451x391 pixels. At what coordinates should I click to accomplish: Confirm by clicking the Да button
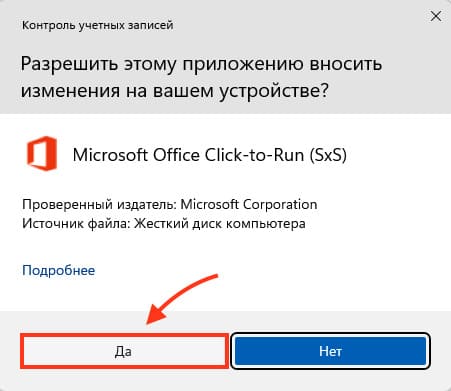[x=124, y=351]
